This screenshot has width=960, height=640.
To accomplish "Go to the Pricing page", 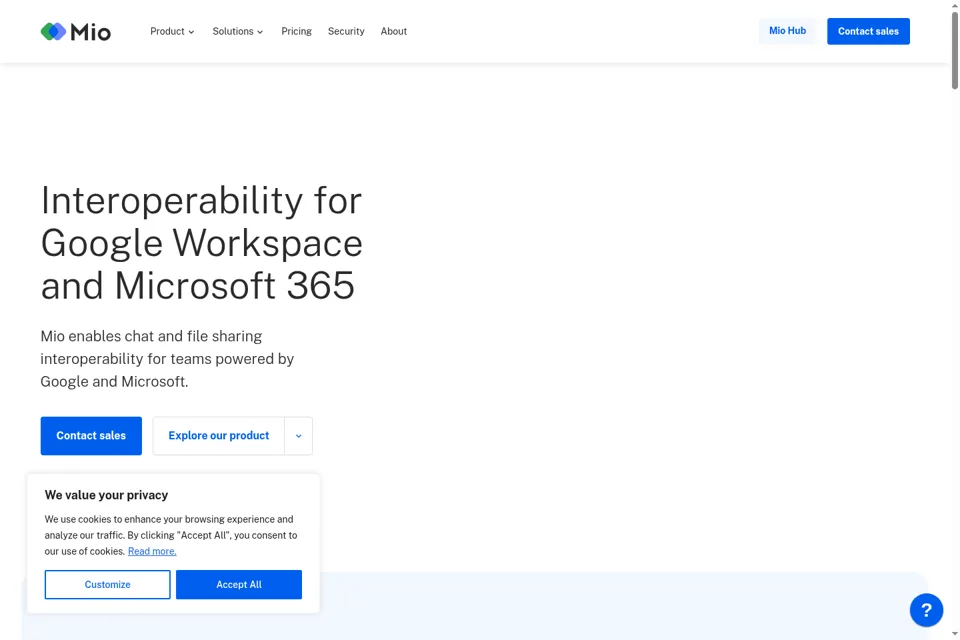I will tap(296, 31).
